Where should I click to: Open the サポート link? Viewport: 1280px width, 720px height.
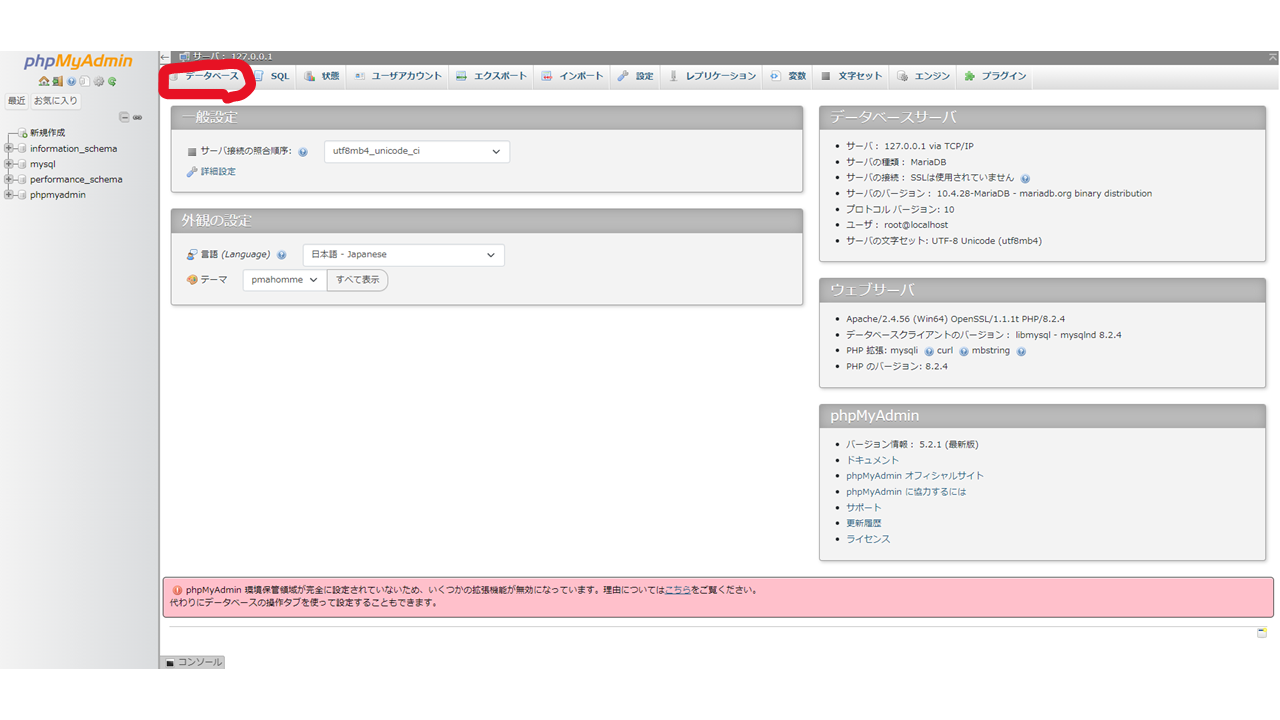coord(864,508)
